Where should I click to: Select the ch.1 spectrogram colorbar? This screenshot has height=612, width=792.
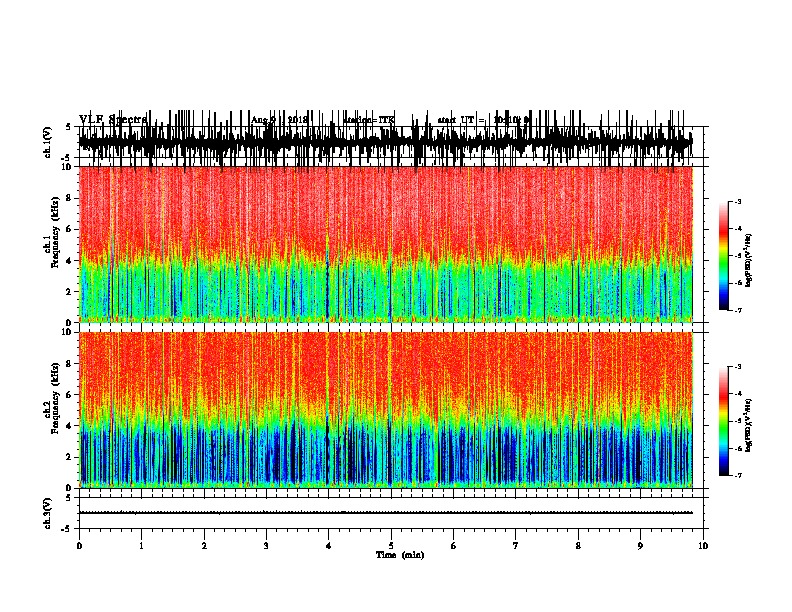tap(724, 256)
